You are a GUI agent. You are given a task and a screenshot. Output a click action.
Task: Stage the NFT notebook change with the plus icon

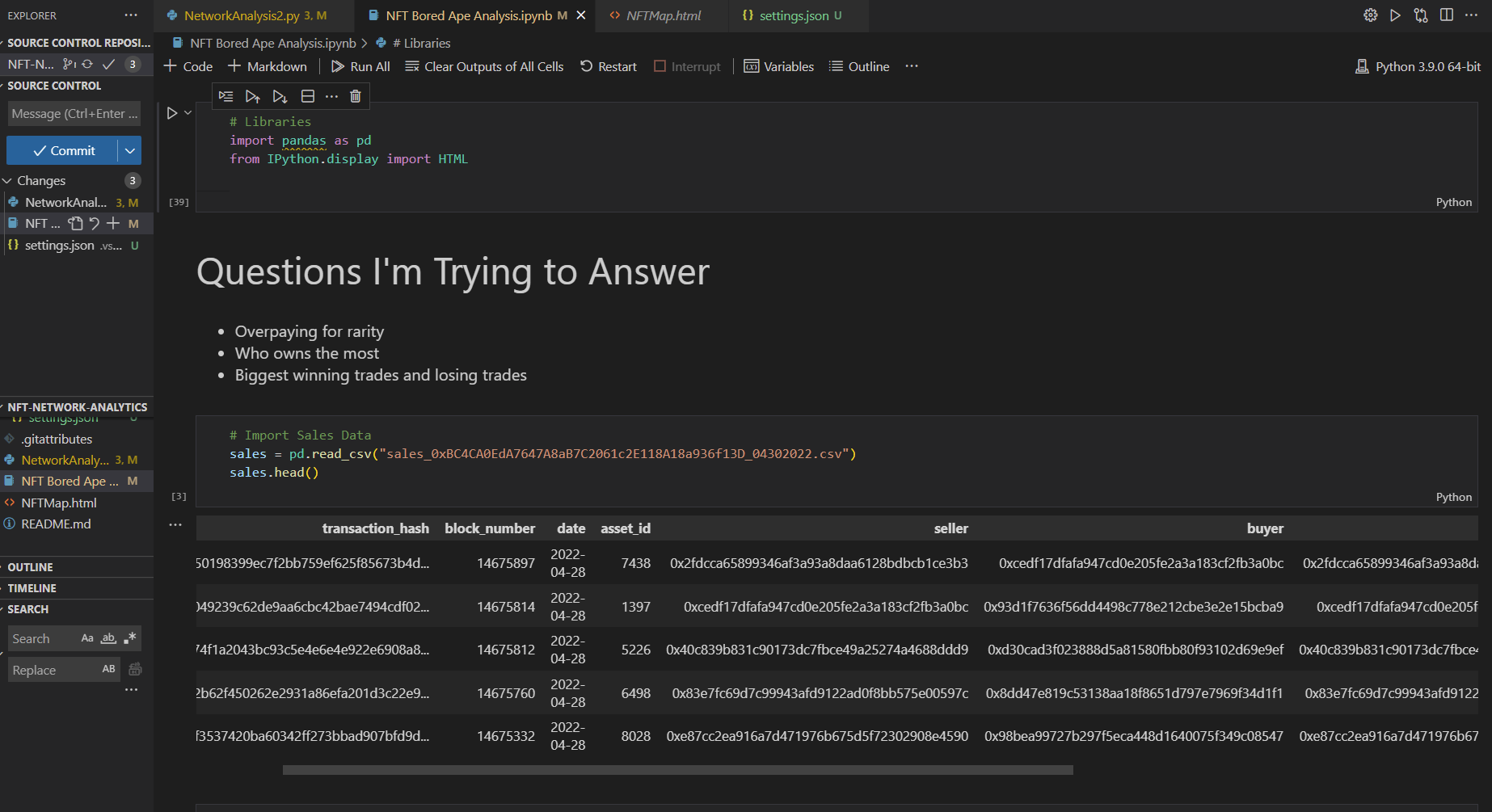(x=113, y=223)
